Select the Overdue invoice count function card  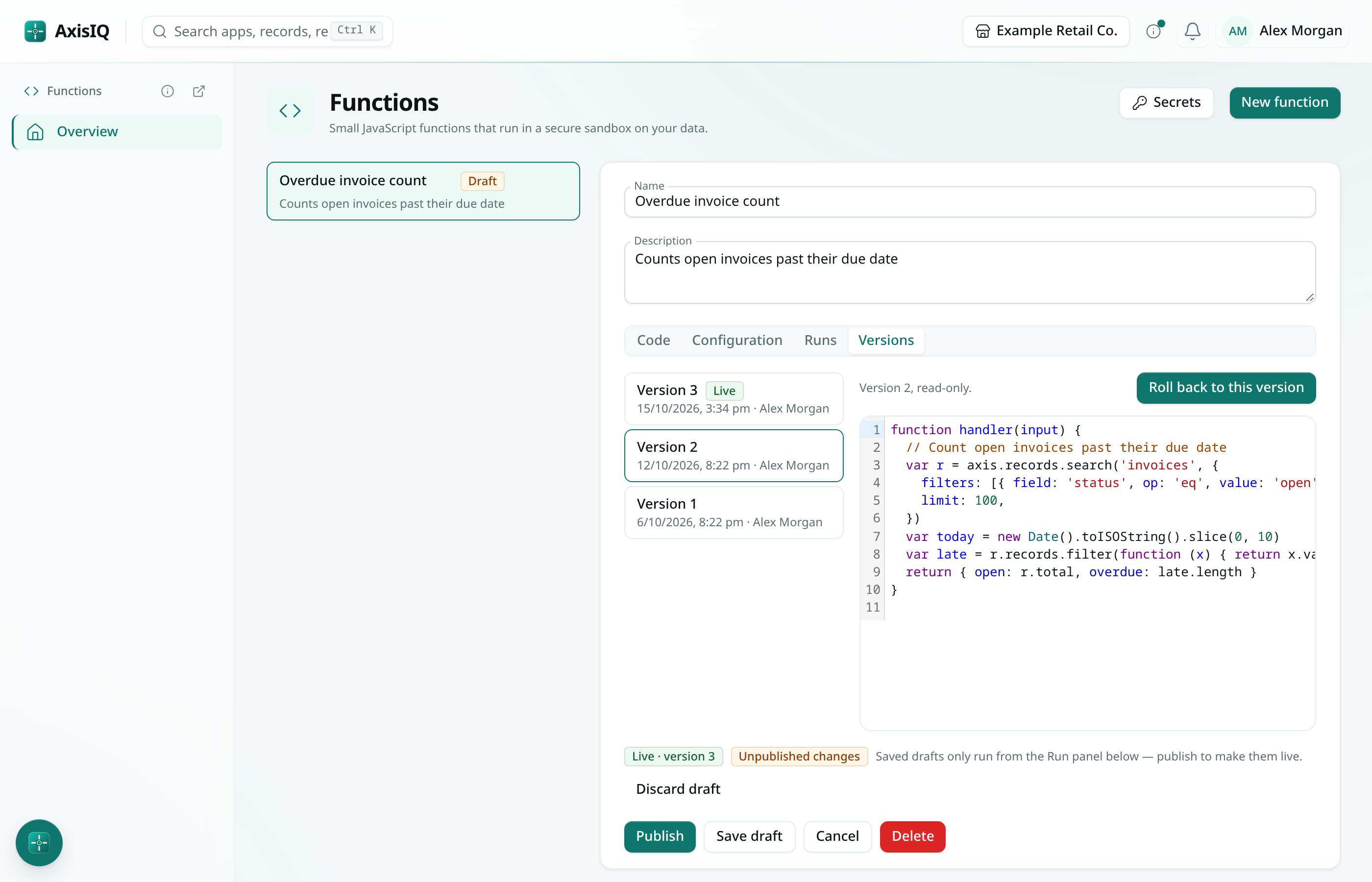[x=422, y=191]
